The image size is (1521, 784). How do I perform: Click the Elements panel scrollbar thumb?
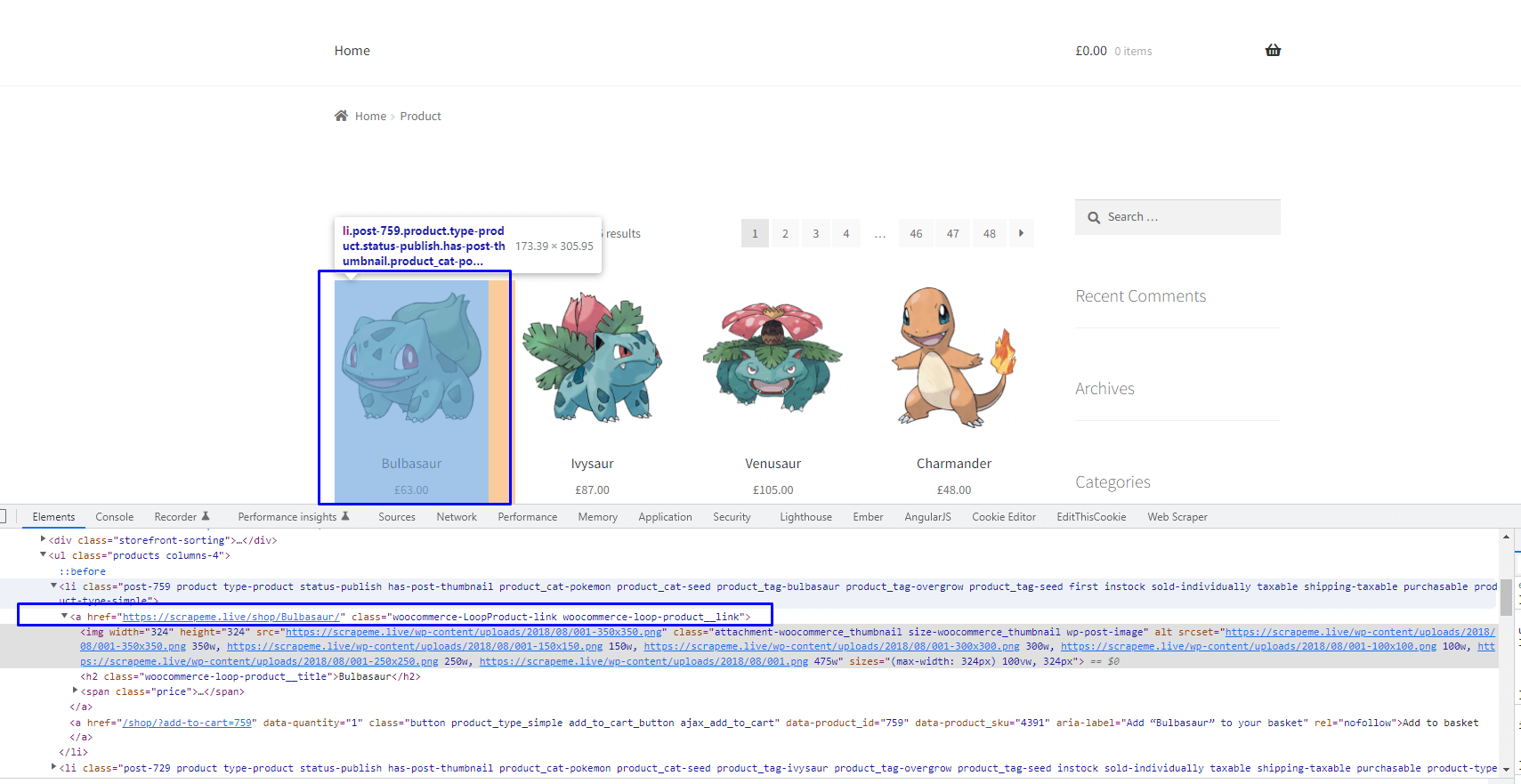click(1506, 597)
